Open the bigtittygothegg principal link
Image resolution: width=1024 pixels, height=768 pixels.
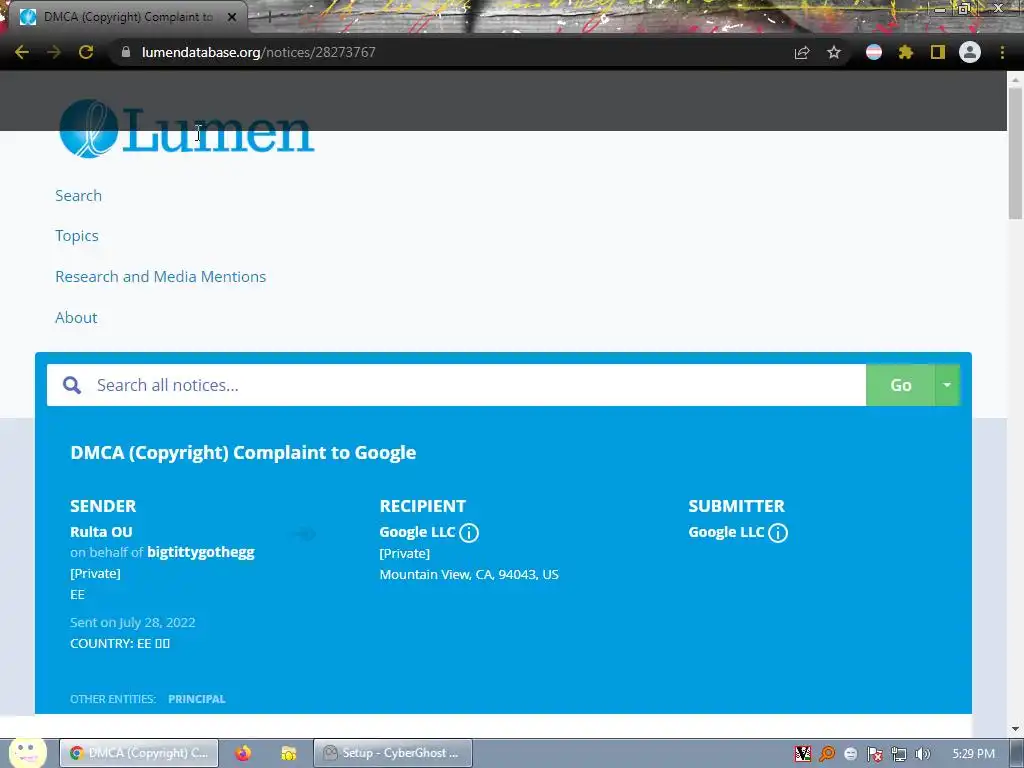click(201, 552)
